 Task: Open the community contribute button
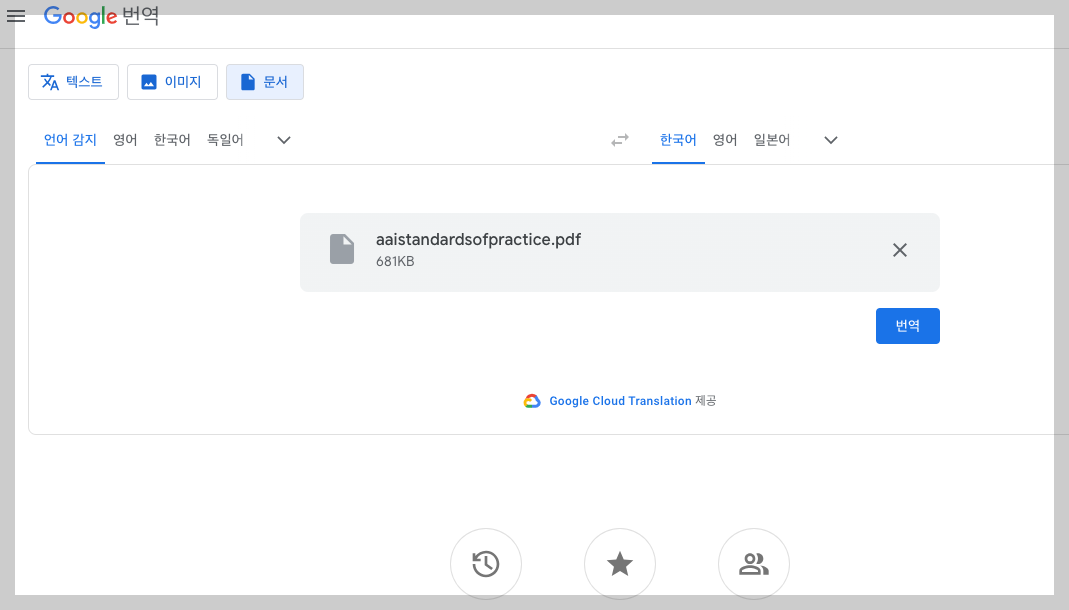tap(754, 564)
